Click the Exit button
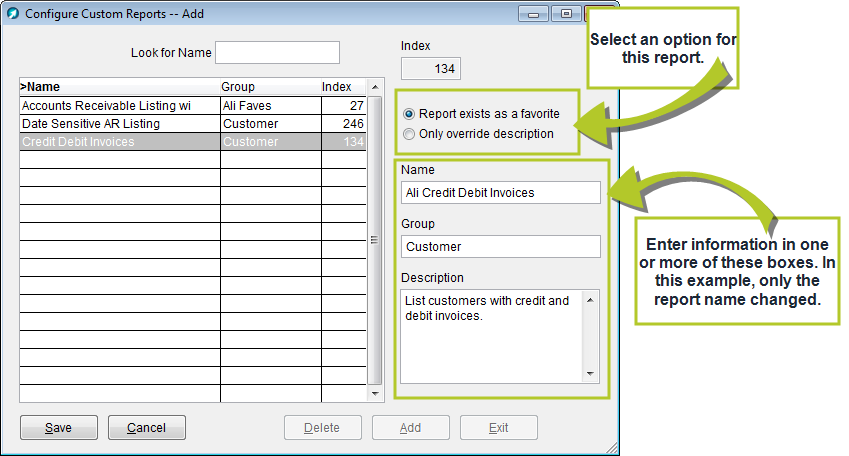 (x=499, y=428)
